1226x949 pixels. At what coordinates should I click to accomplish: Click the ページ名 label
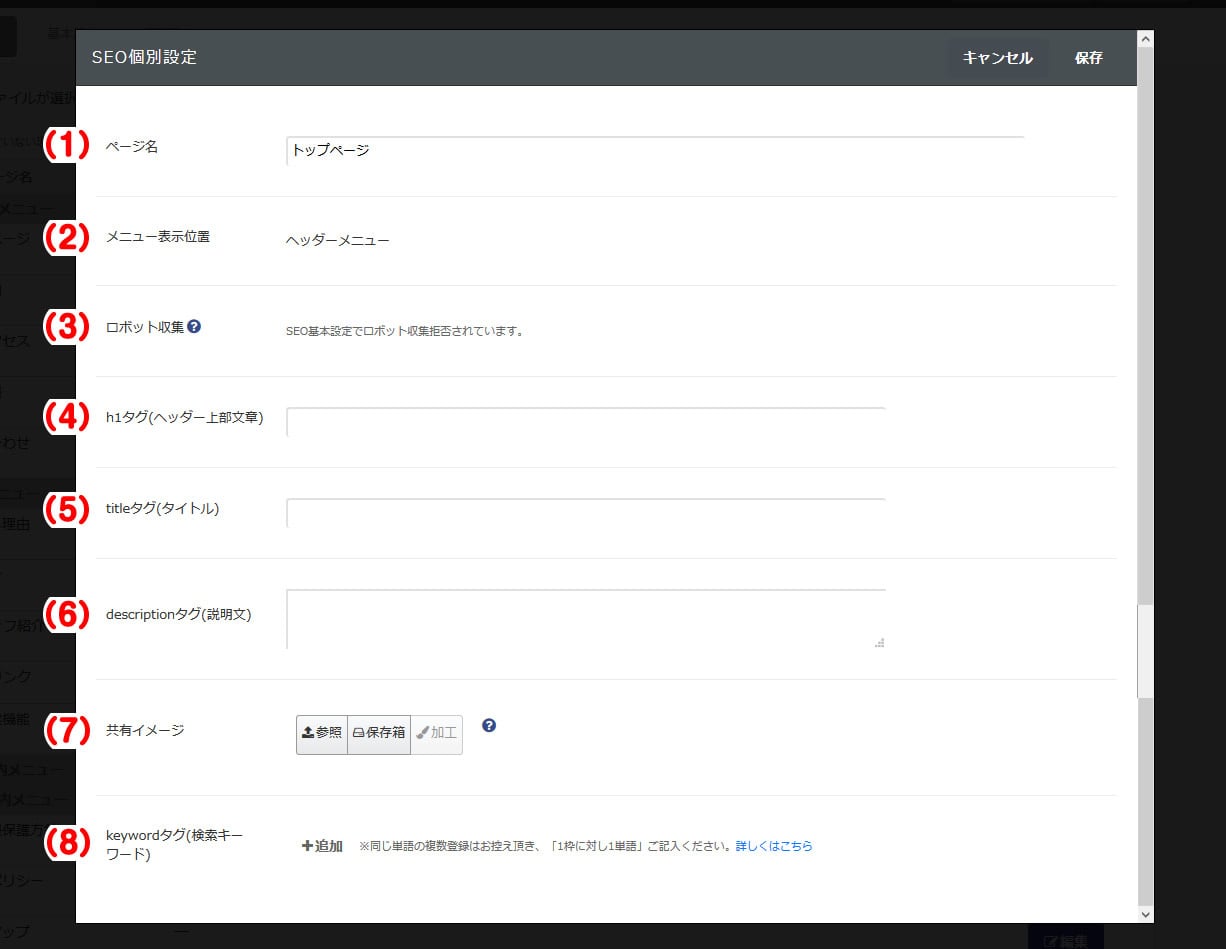point(132,147)
